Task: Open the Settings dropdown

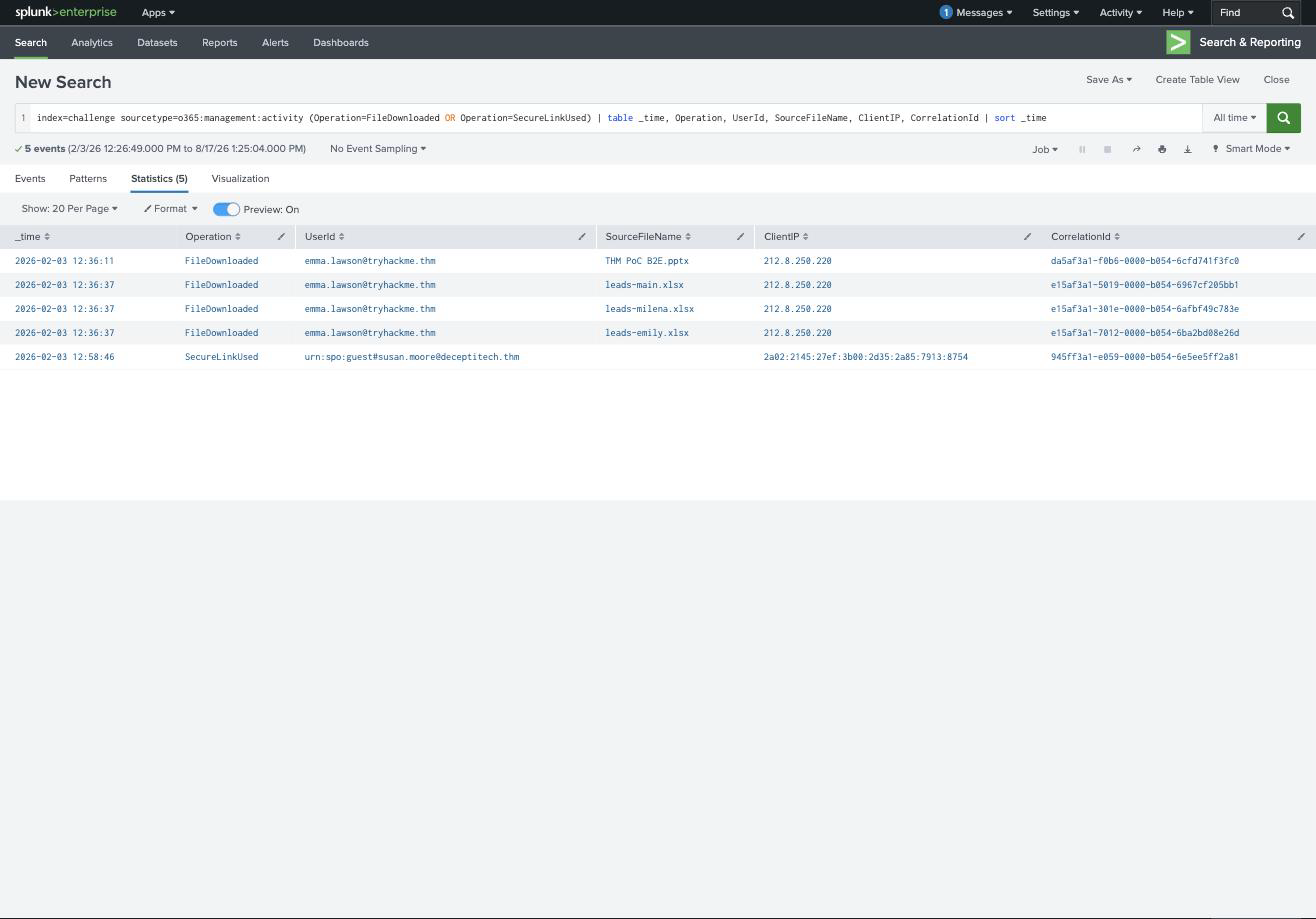Action: coord(1055,13)
